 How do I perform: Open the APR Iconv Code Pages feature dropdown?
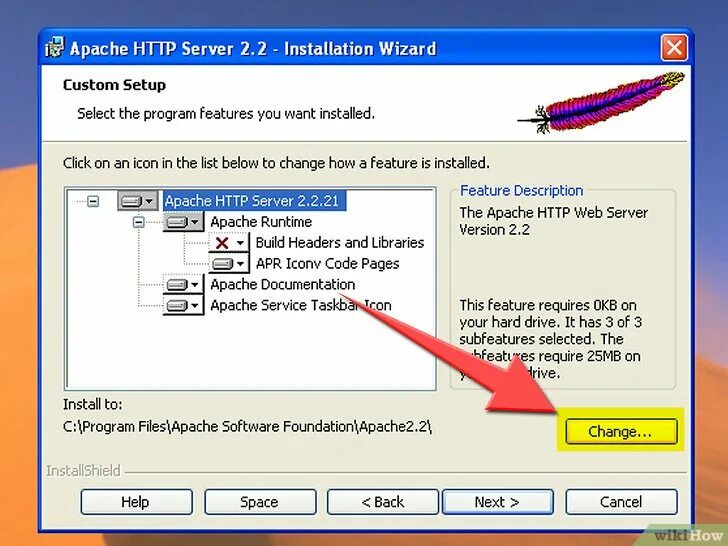point(229,263)
